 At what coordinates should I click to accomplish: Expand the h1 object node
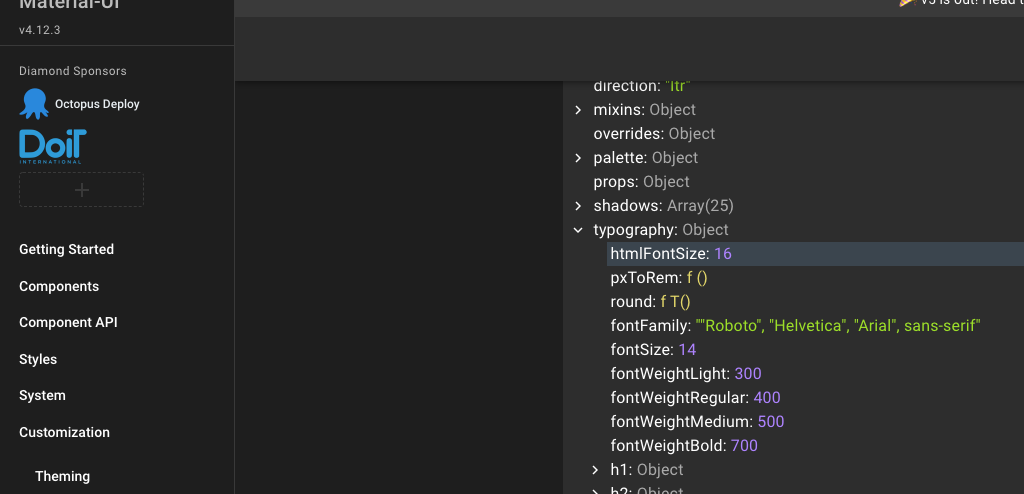click(x=595, y=470)
